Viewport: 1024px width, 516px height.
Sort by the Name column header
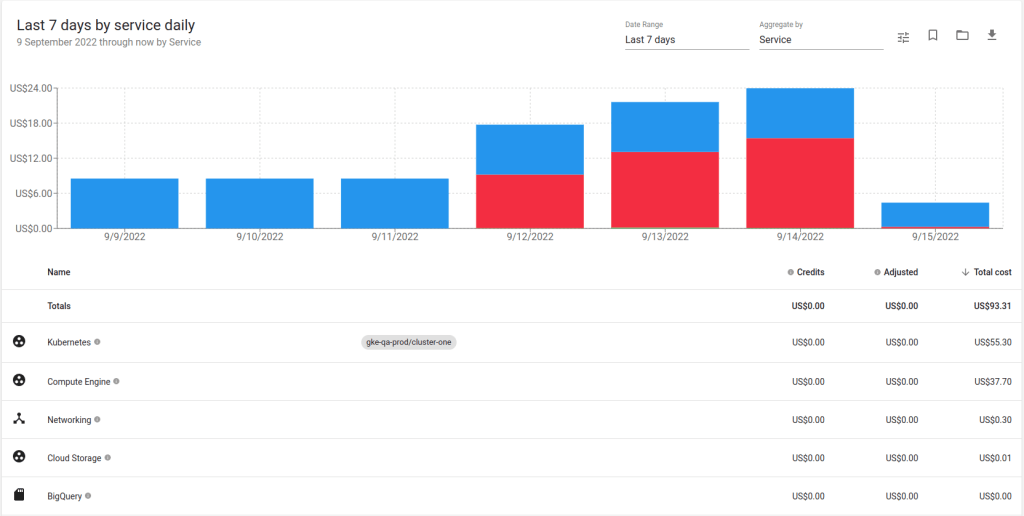click(x=59, y=272)
